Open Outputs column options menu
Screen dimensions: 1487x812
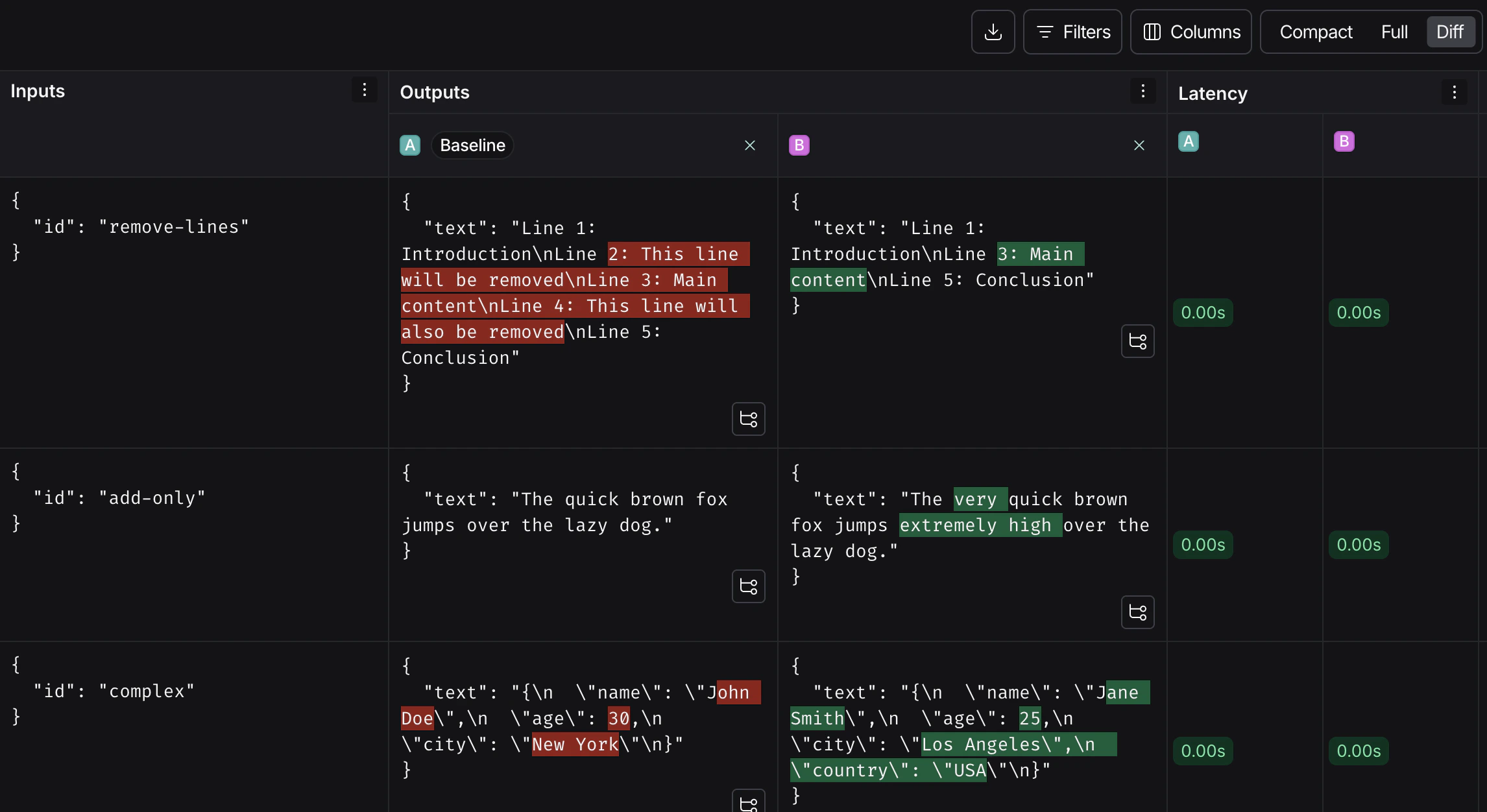click(1142, 91)
